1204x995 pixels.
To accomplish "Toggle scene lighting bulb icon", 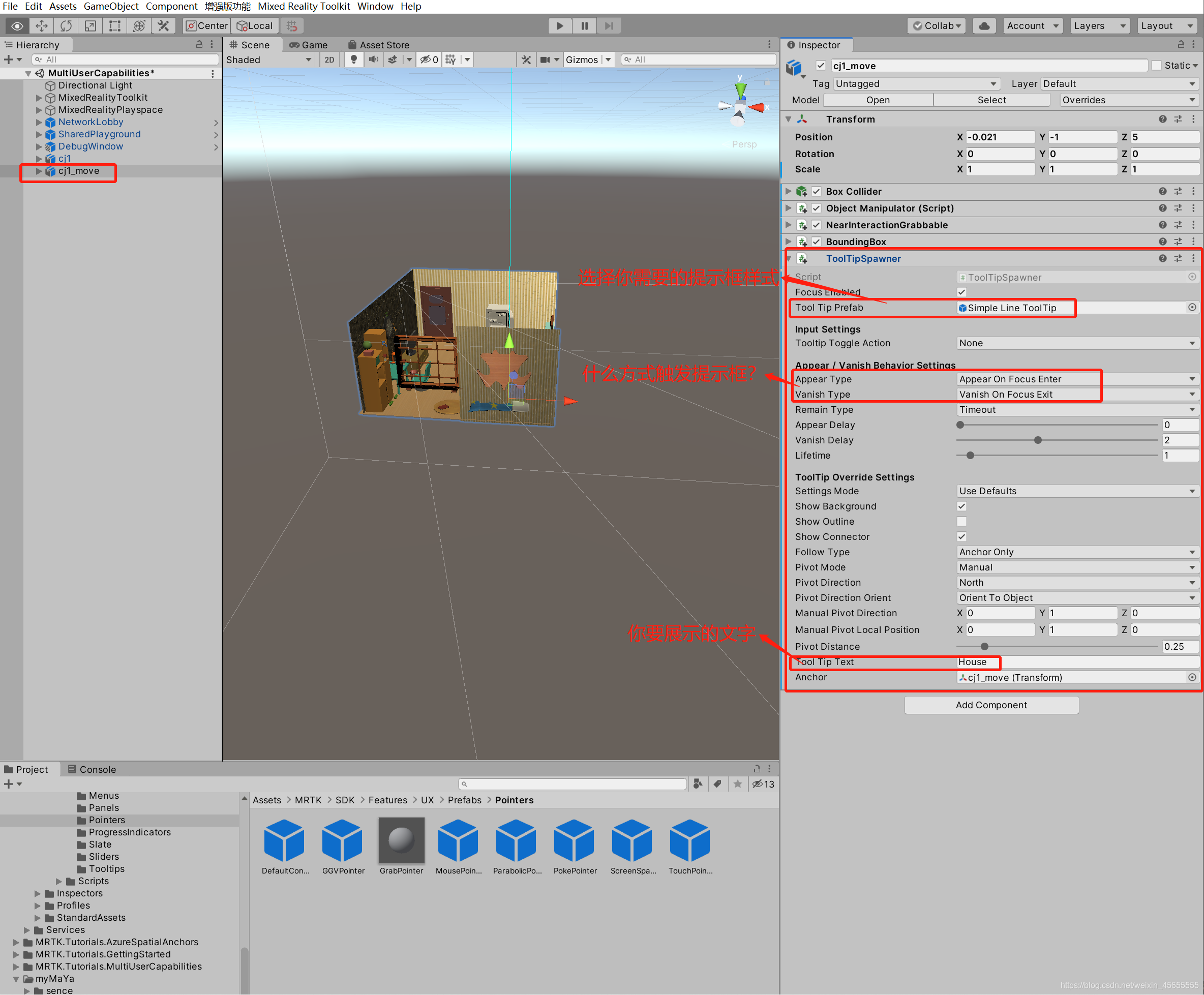I will click(x=353, y=59).
